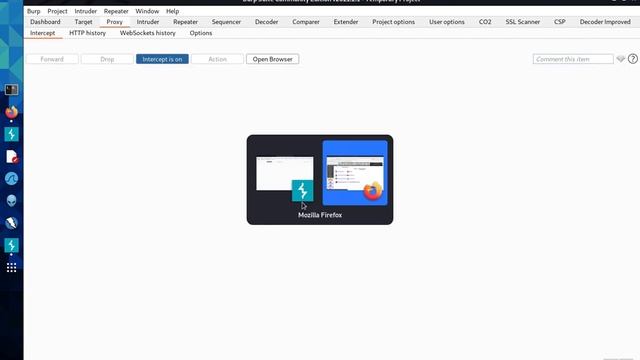Open the SSL Scanner tab
Viewport: 640px width, 360px height.
[x=522, y=22]
